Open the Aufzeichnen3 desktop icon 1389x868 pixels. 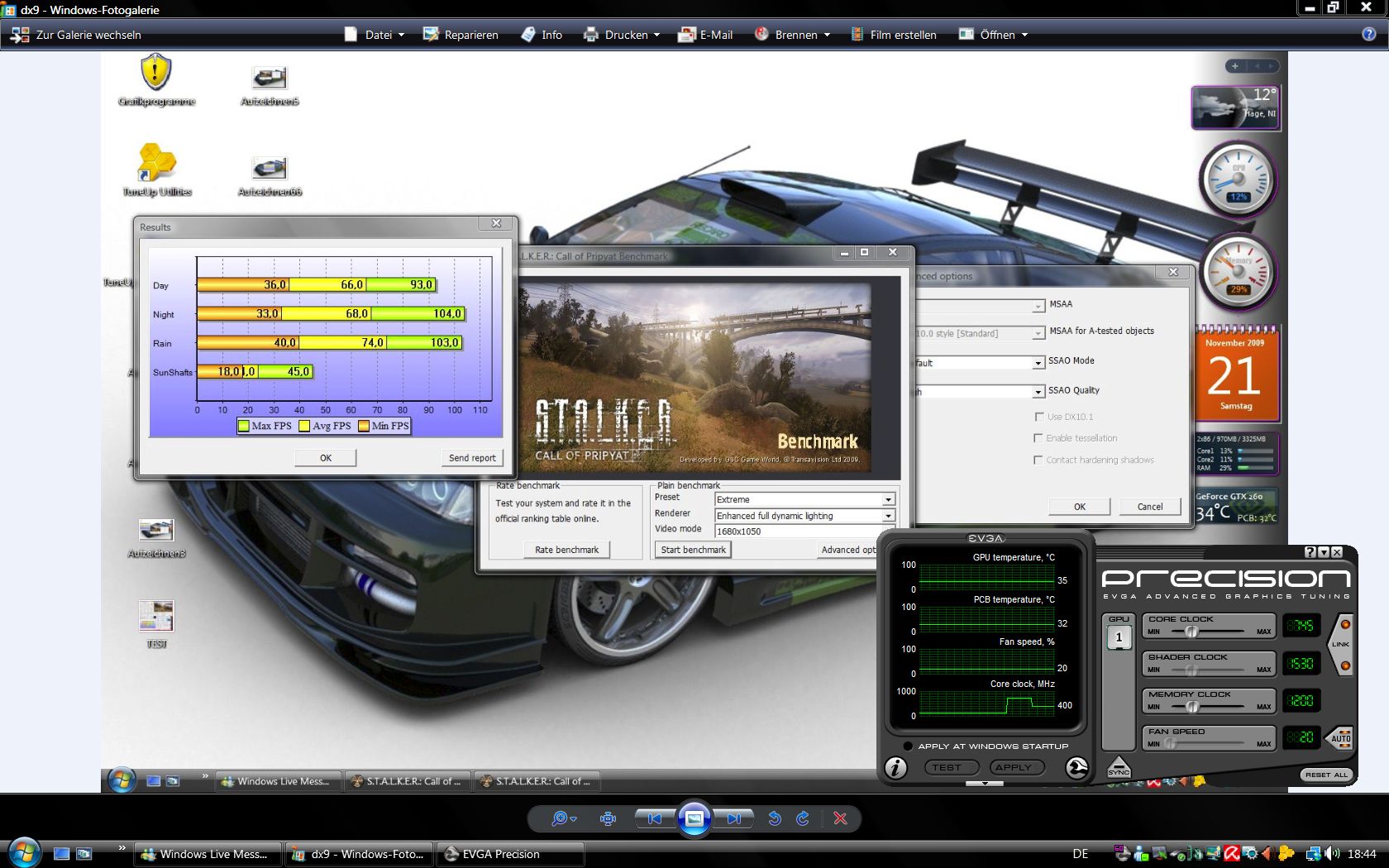pos(156,538)
